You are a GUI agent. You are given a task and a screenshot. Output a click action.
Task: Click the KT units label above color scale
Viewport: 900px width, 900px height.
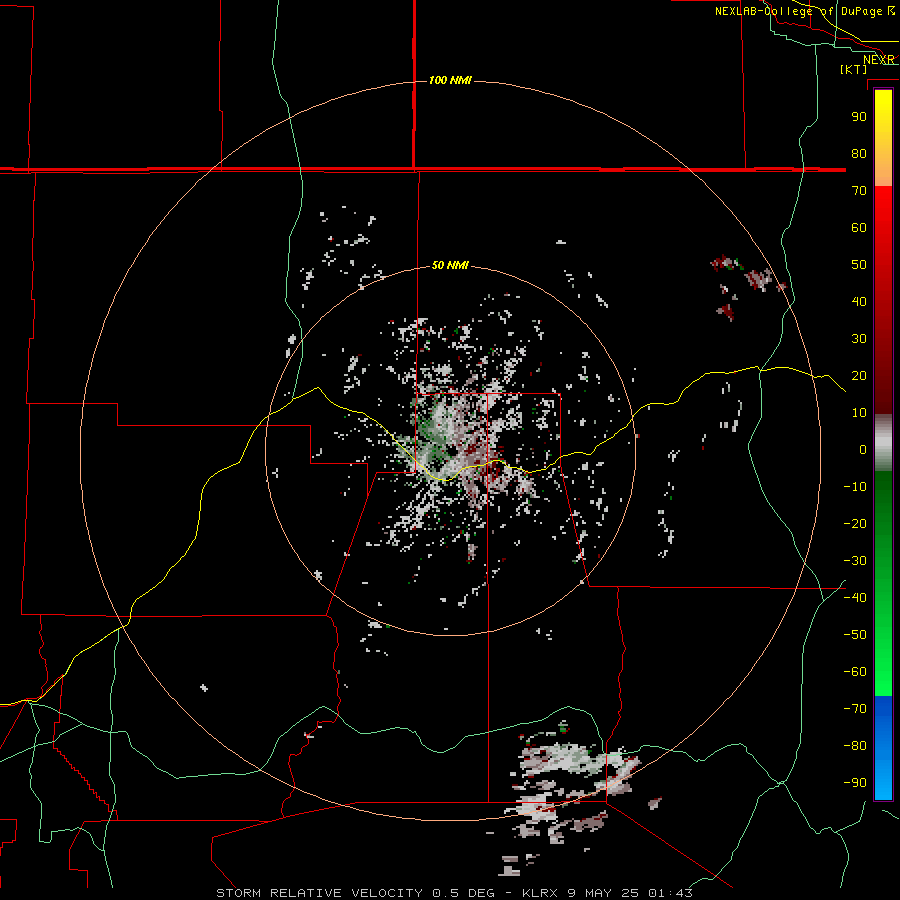pos(854,69)
